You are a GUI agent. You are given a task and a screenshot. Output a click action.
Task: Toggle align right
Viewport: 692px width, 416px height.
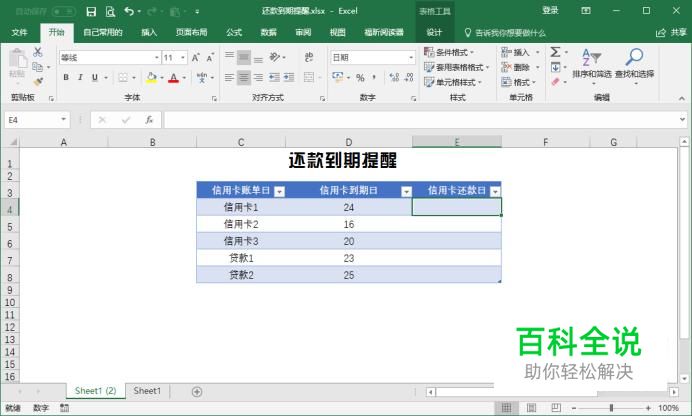pos(258,78)
